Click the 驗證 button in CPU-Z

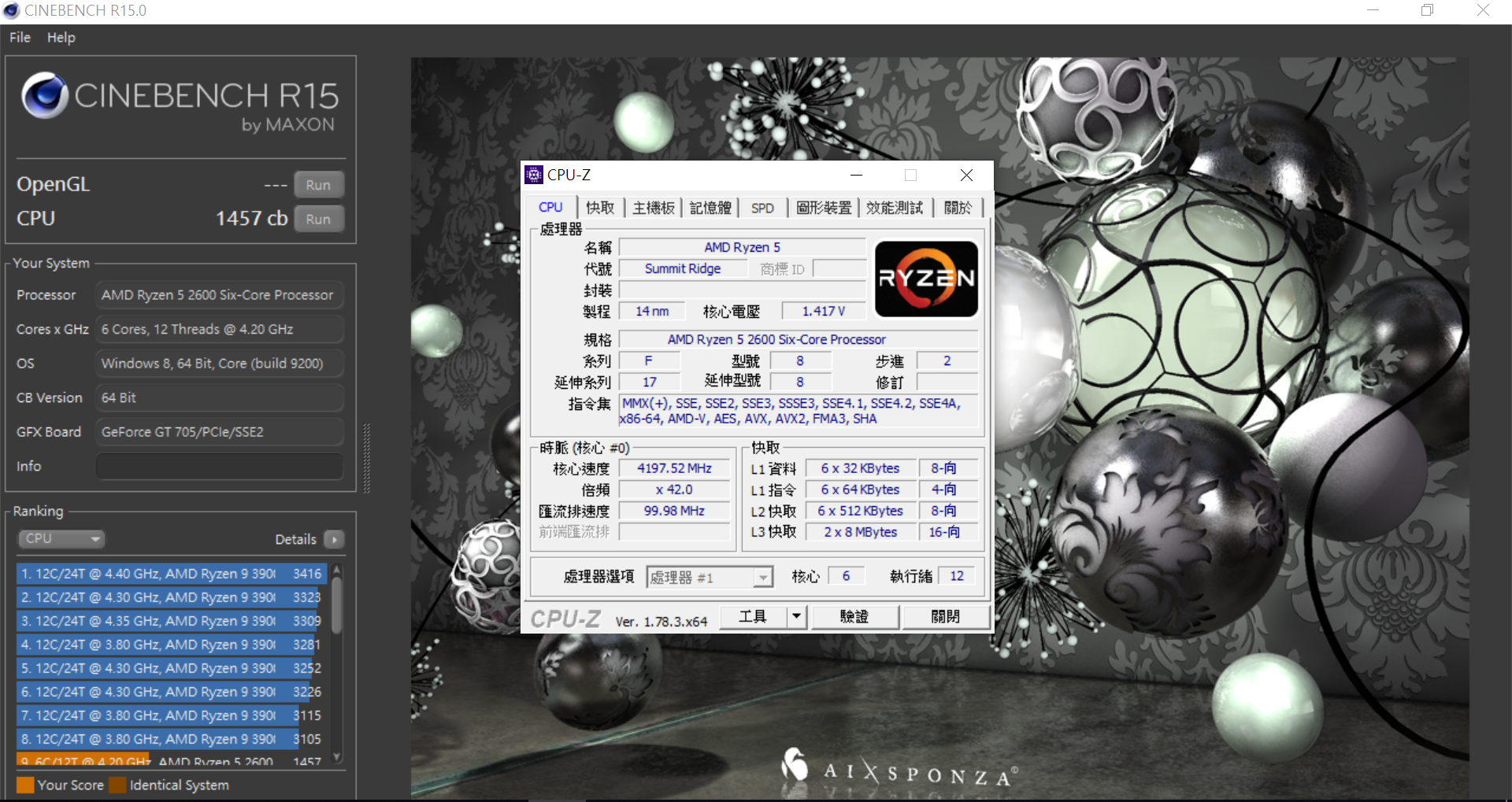pos(854,616)
